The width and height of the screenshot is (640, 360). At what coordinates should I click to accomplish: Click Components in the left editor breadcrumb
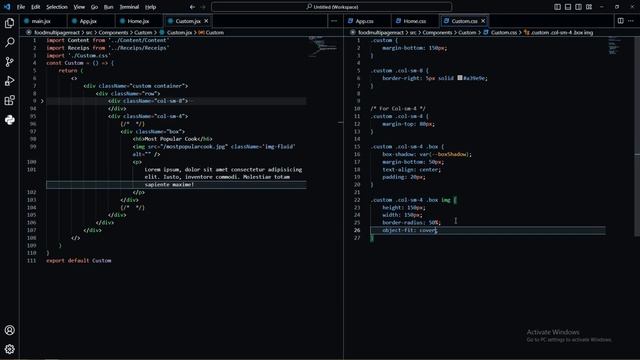113,32
